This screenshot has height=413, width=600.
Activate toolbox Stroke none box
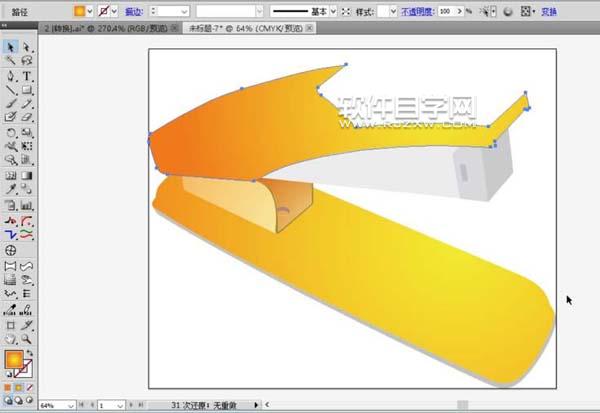click(26, 370)
